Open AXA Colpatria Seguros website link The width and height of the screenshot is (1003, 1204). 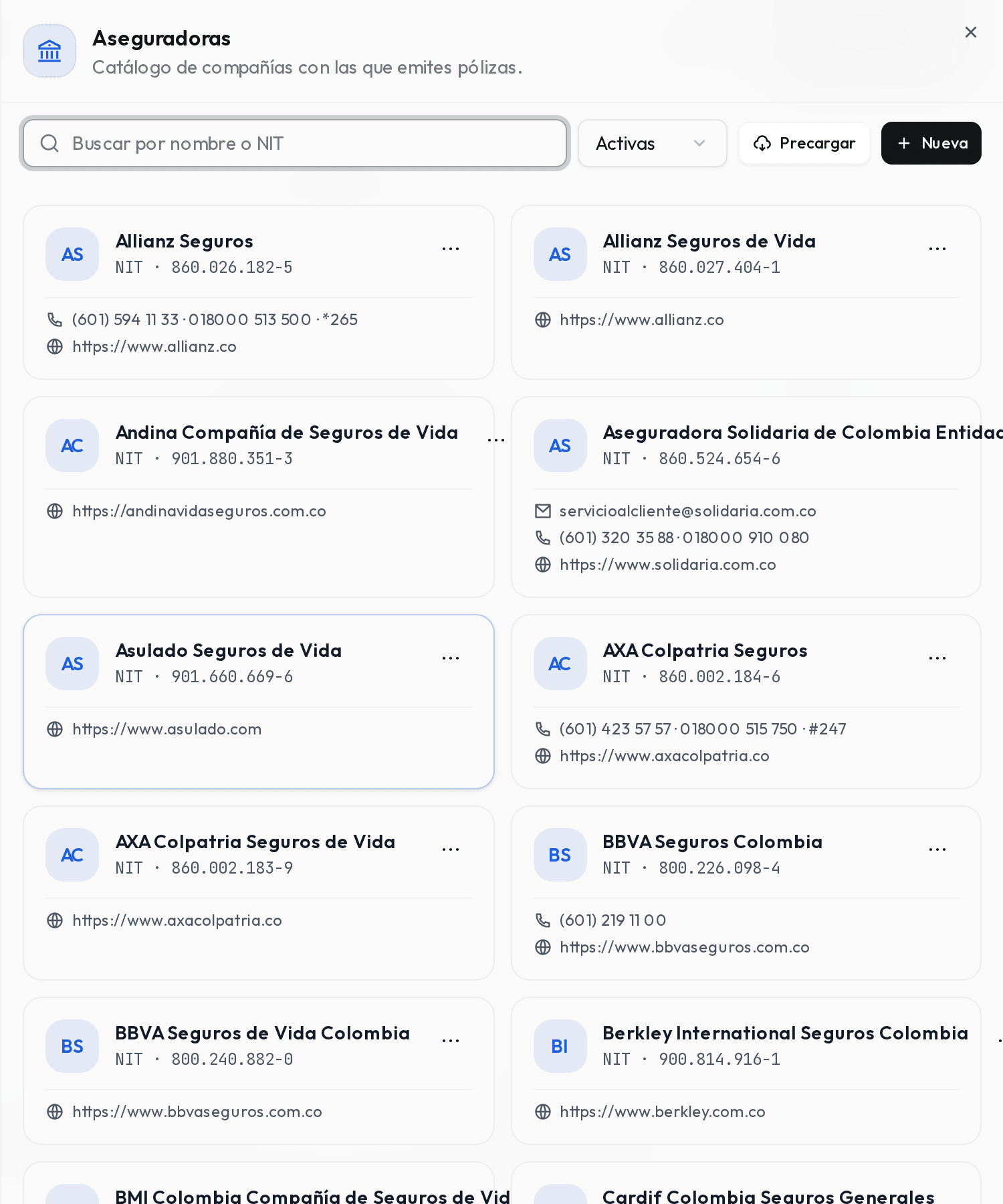click(x=665, y=756)
